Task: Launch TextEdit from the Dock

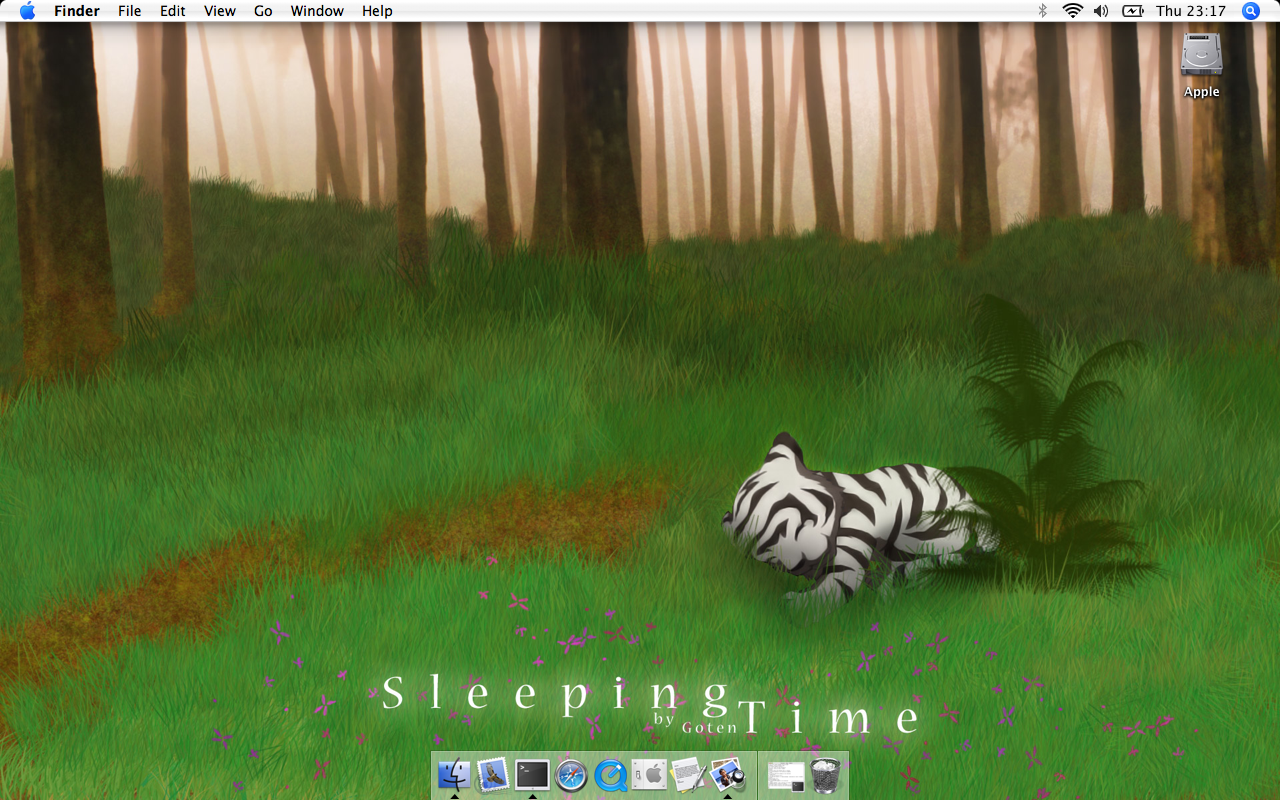Action: click(x=688, y=775)
